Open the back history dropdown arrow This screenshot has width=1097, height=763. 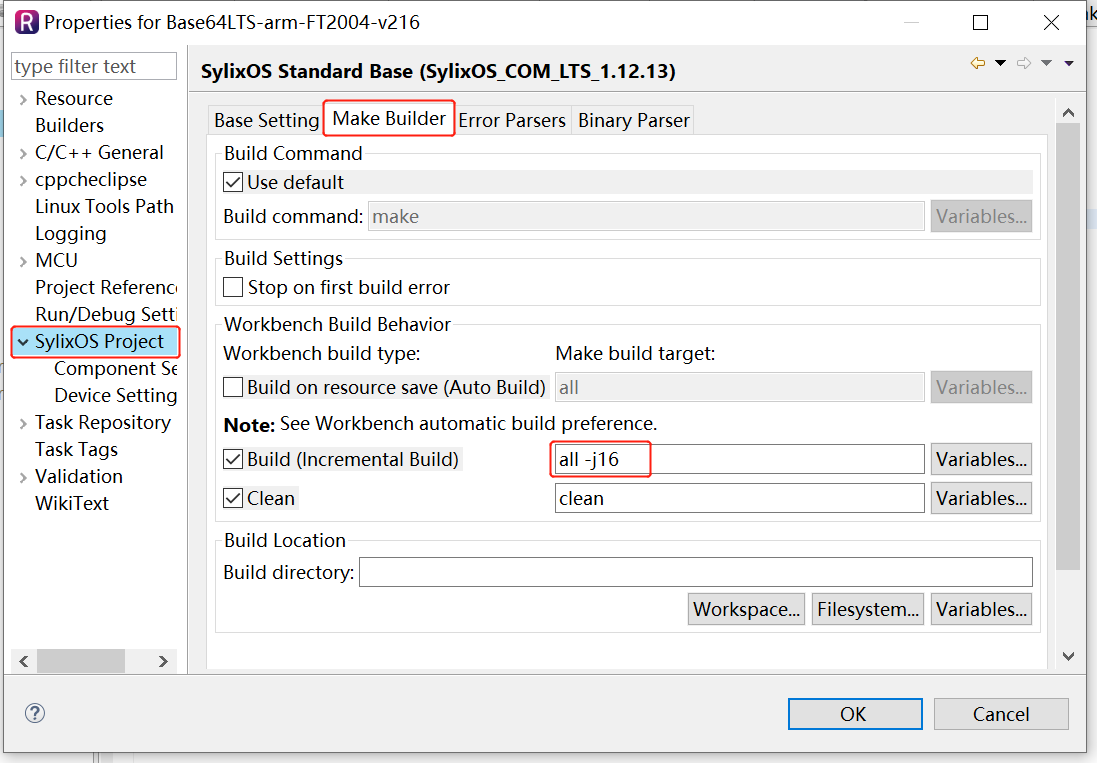pyautogui.click(x=1000, y=64)
